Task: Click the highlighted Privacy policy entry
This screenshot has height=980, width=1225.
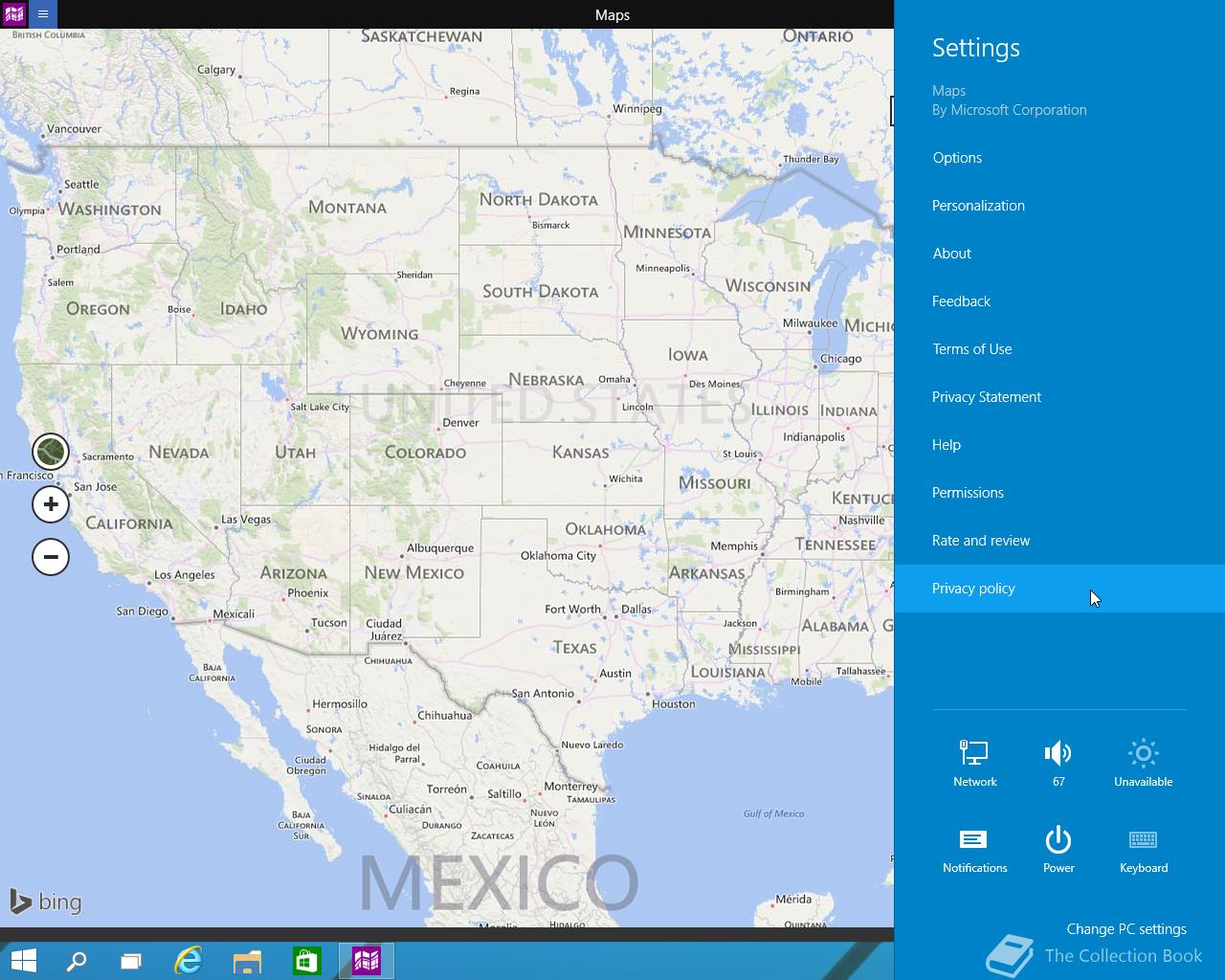Action: (1059, 589)
